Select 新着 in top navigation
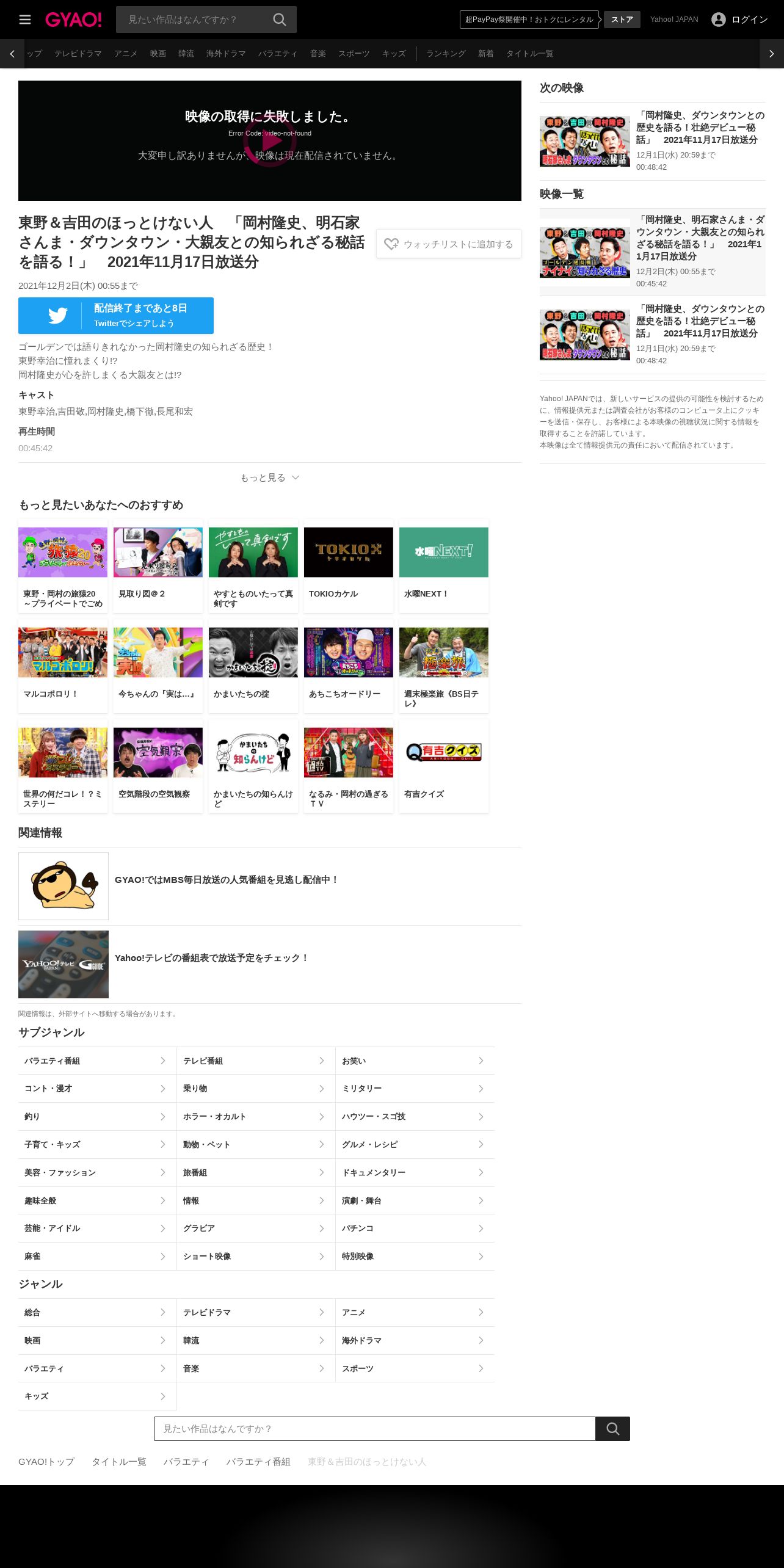This screenshot has height=1568, width=784. pos(486,54)
